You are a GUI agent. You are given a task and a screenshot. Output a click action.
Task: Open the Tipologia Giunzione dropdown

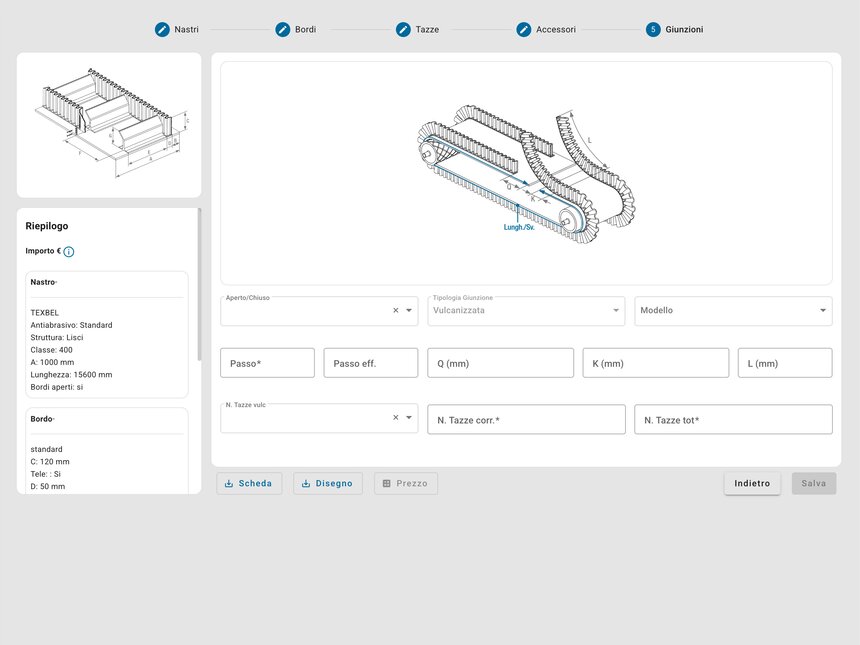click(525, 311)
